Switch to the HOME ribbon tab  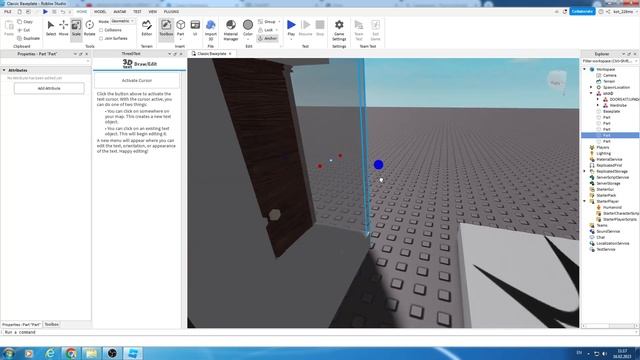coord(82,12)
